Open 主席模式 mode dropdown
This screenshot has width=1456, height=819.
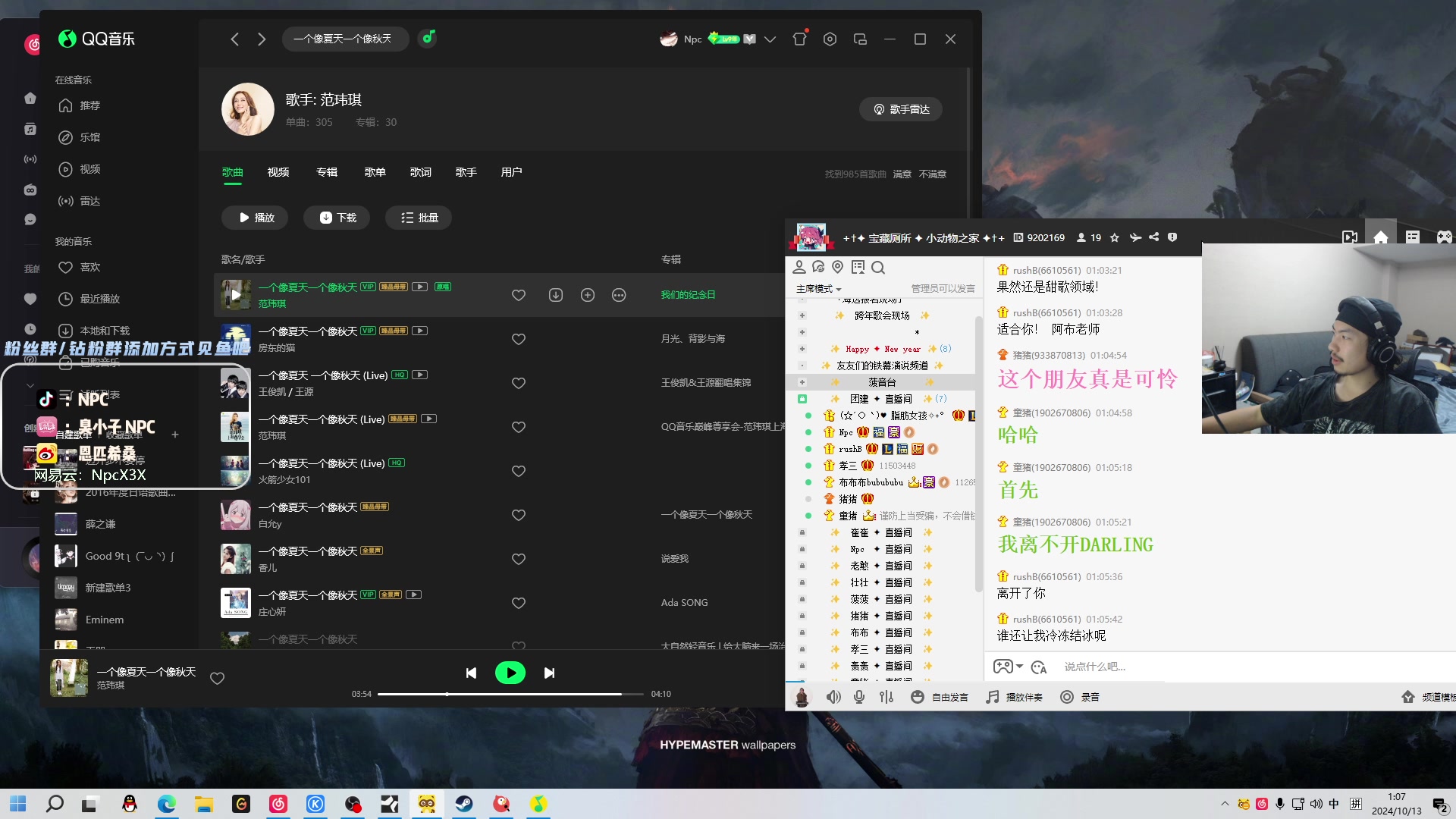coord(818,289)
